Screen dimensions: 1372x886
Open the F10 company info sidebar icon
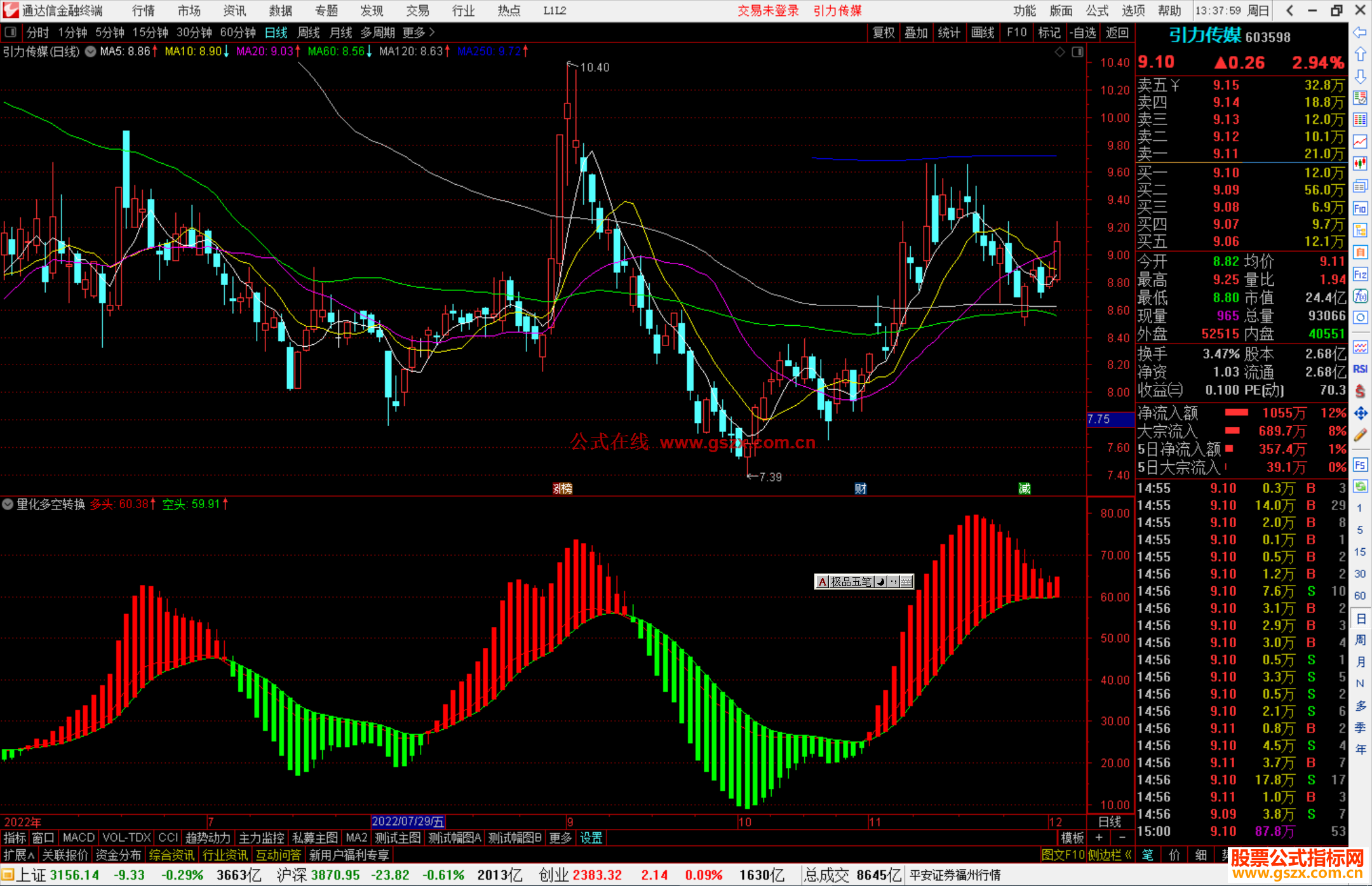[x=1360, y=208]
